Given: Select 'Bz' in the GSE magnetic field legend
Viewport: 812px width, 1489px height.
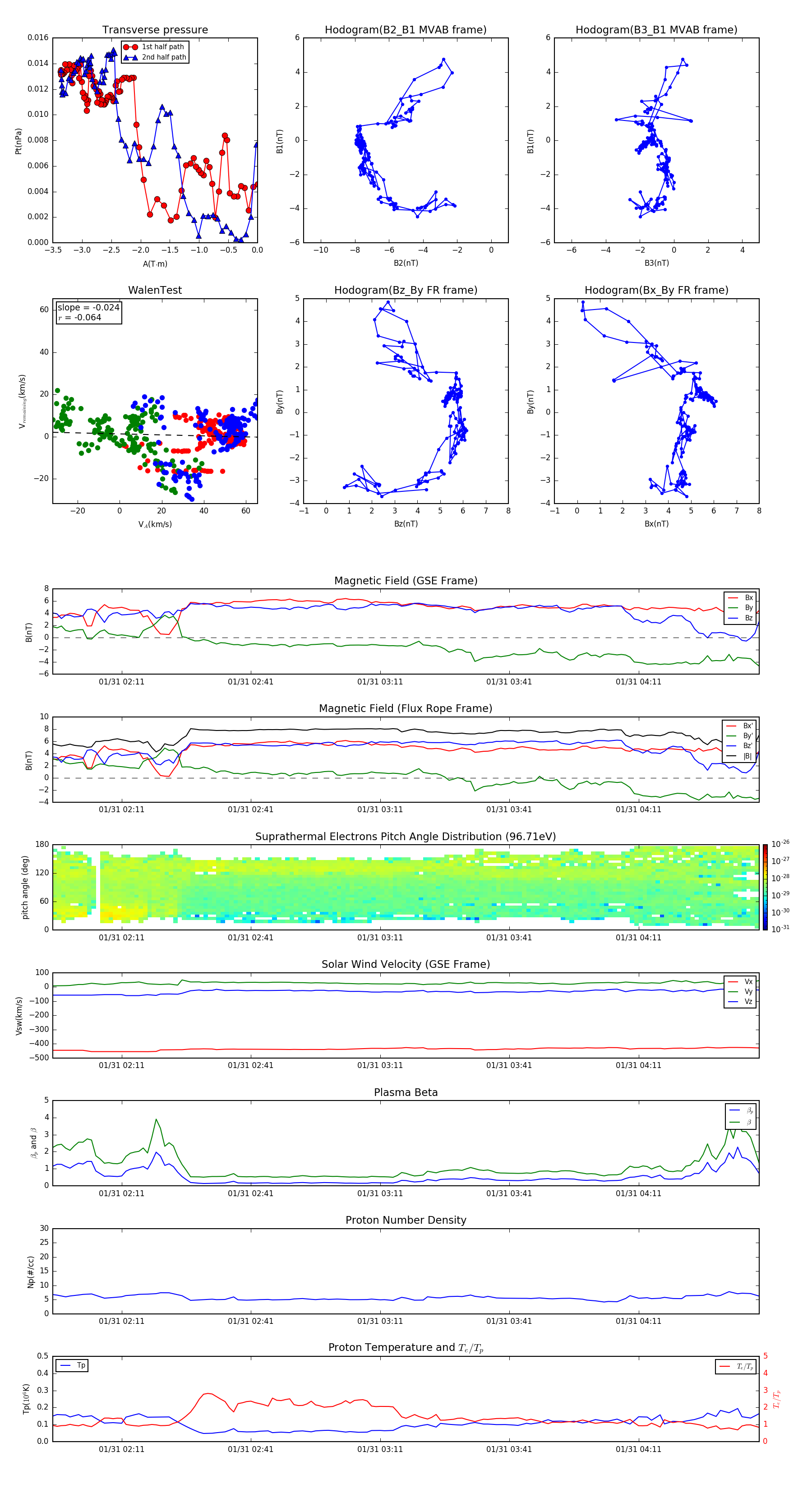Looking at the screenshot, I should tap(741, 618).
